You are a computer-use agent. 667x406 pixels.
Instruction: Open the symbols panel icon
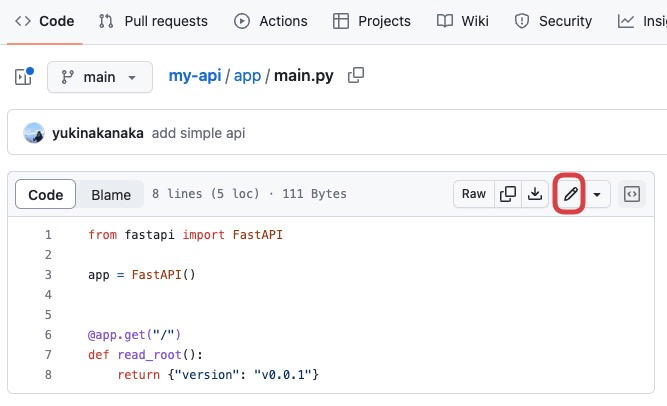[631, 194]
